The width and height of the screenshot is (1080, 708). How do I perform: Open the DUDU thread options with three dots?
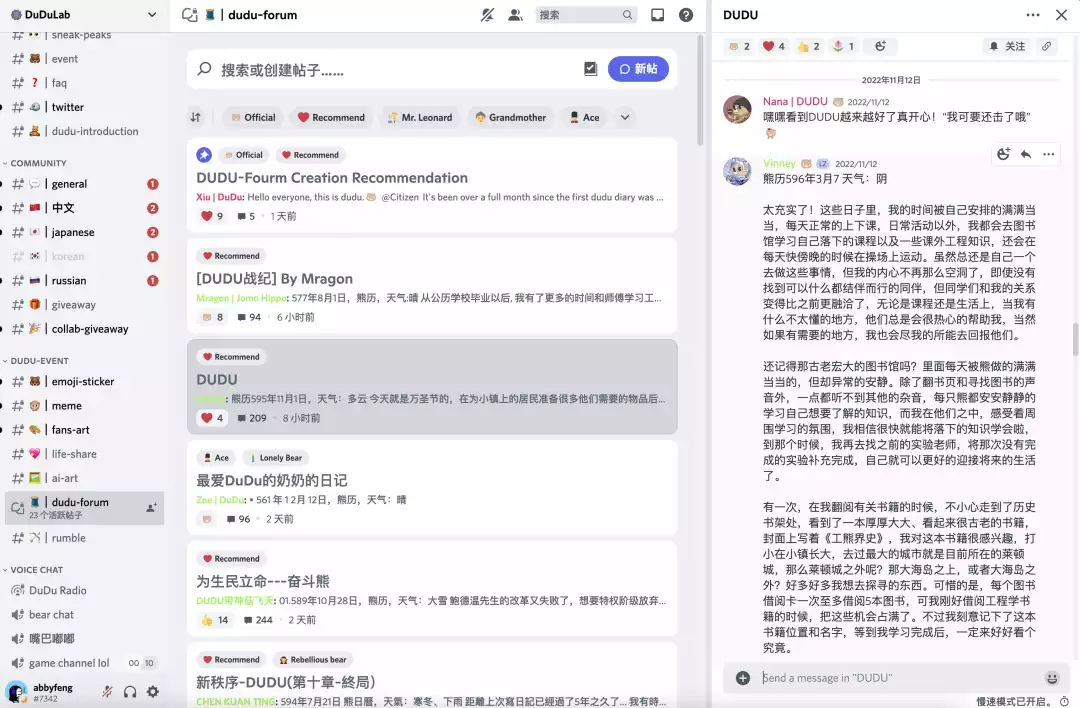[x=1033, y=14]
